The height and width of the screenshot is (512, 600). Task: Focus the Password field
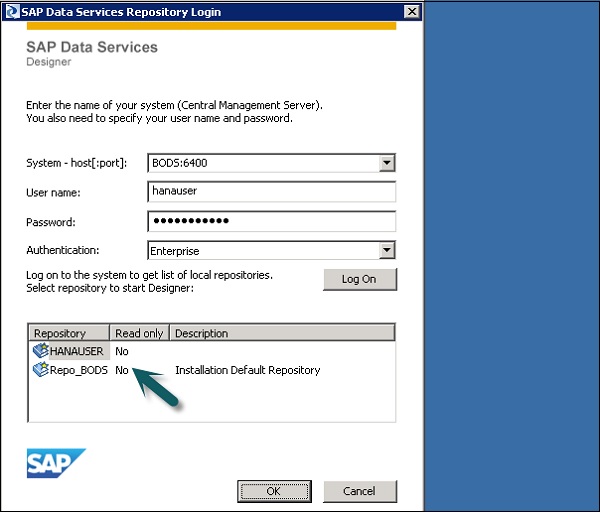(x=272, y=221)
